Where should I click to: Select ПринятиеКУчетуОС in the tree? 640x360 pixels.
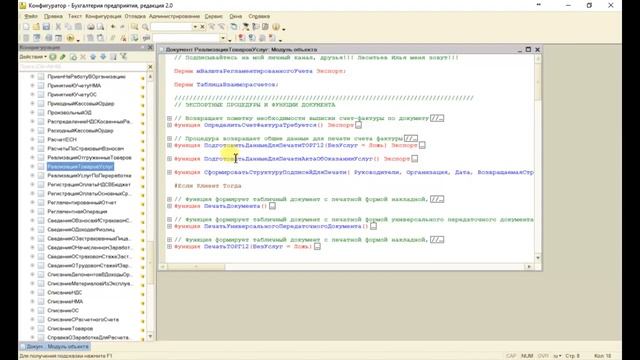tap(72, 95)
